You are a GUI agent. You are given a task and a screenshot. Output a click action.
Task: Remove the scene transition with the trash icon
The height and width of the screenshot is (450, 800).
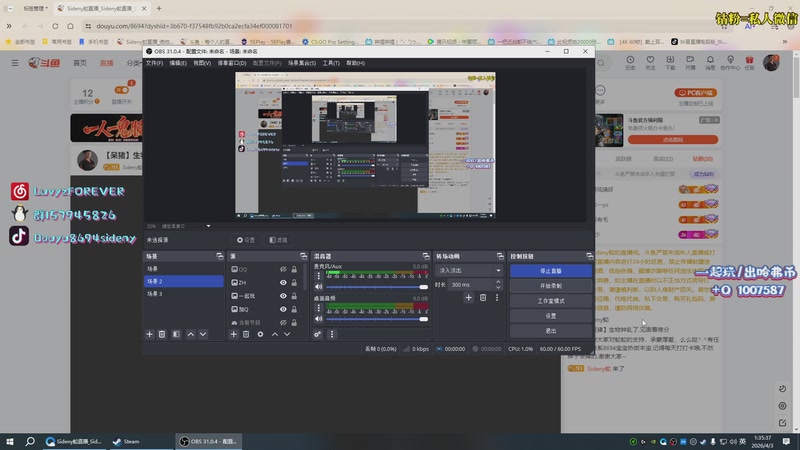pos(483,297)
